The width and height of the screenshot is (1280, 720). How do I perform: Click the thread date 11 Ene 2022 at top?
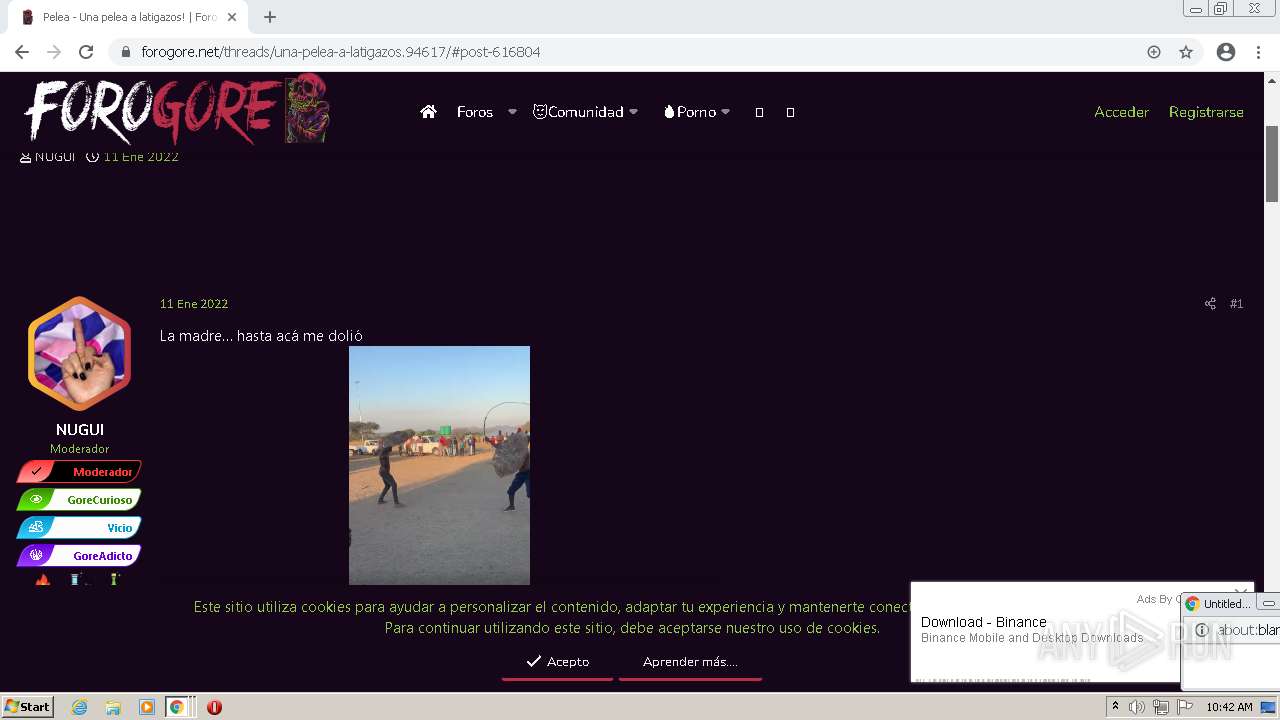[141, 157]
